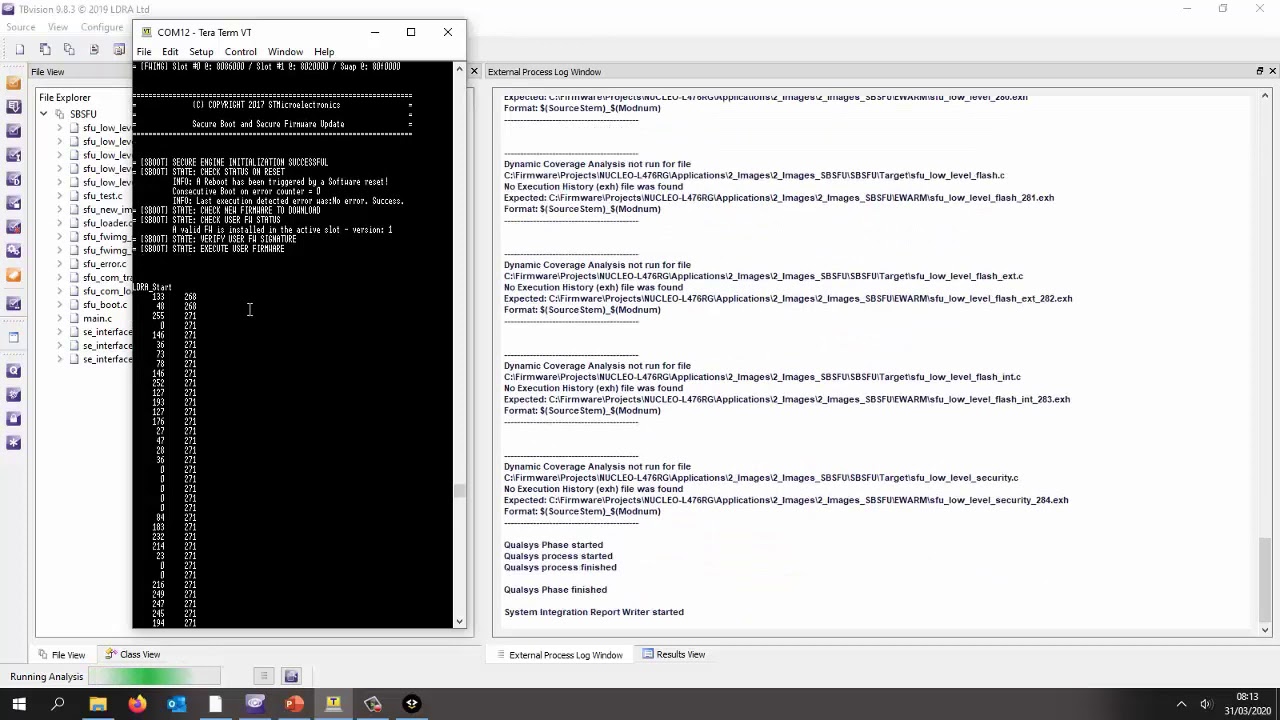
Task: Open the black circular app in taskbar
Action: 411,704
